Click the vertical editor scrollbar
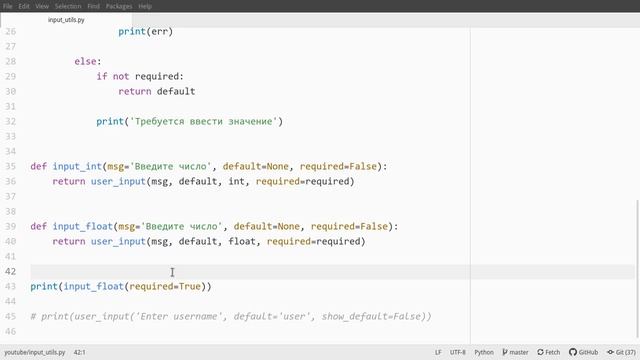 638,269
